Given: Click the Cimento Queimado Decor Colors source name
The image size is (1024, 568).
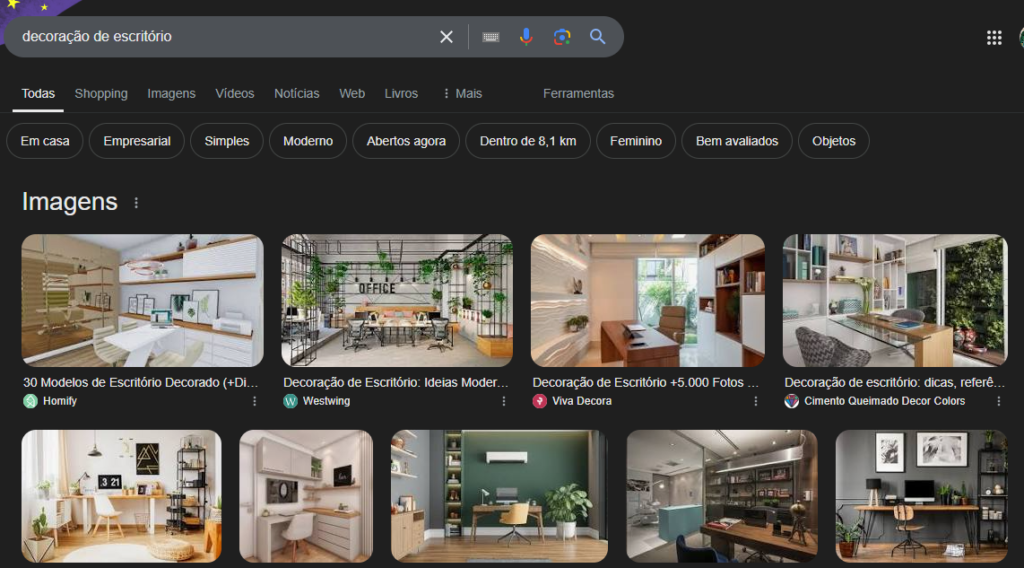Looking at the screenshot, I should pyautogui.click(x=885, y=402).
